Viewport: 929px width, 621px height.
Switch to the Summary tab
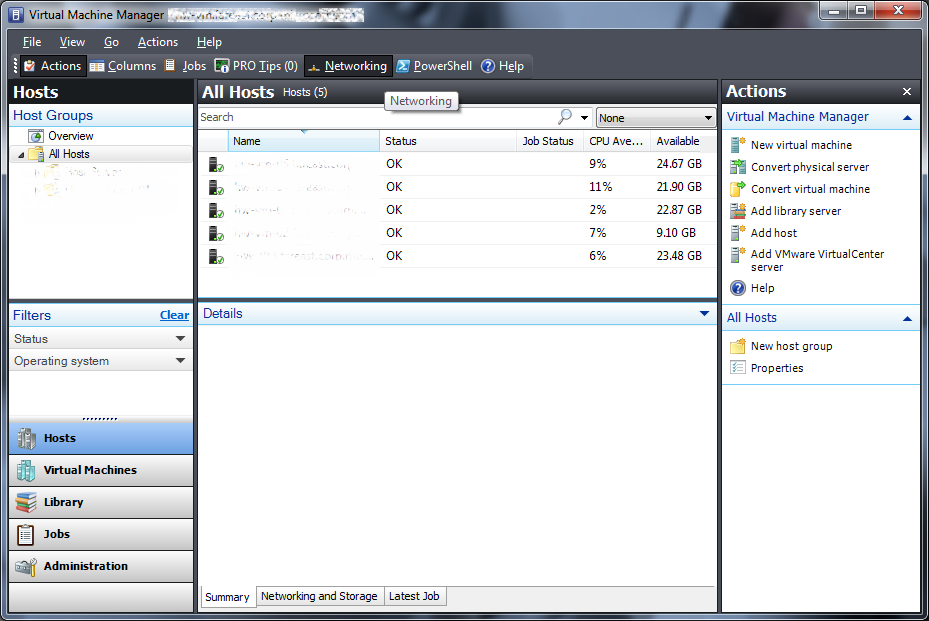click(227, 597)
